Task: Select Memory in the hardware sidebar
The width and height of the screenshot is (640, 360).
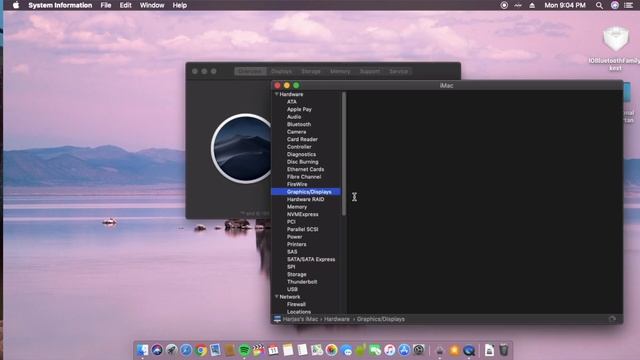Action: 297,207
